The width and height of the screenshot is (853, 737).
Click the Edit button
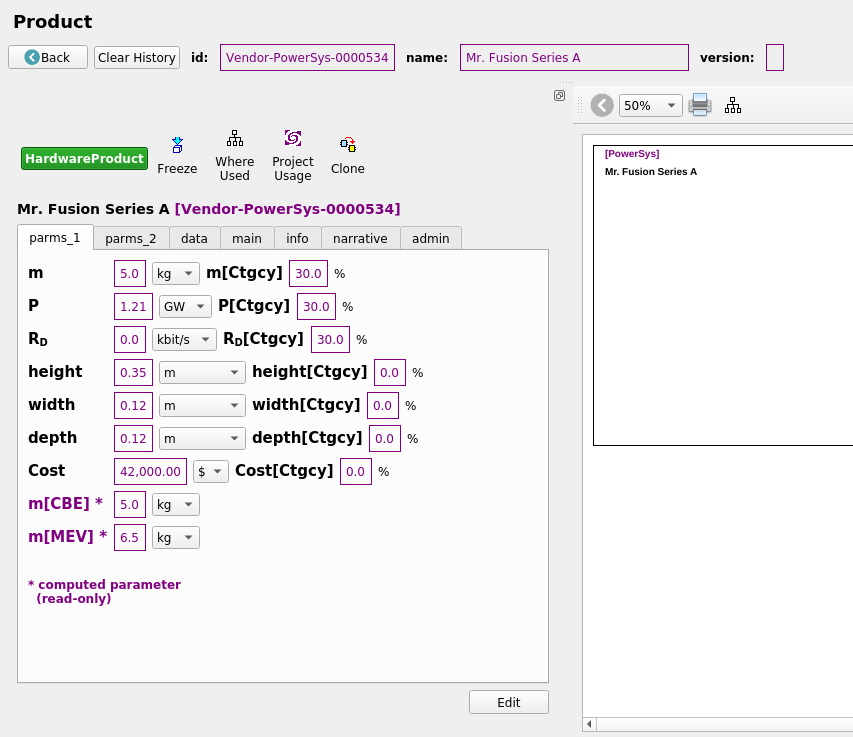(509, 702)
